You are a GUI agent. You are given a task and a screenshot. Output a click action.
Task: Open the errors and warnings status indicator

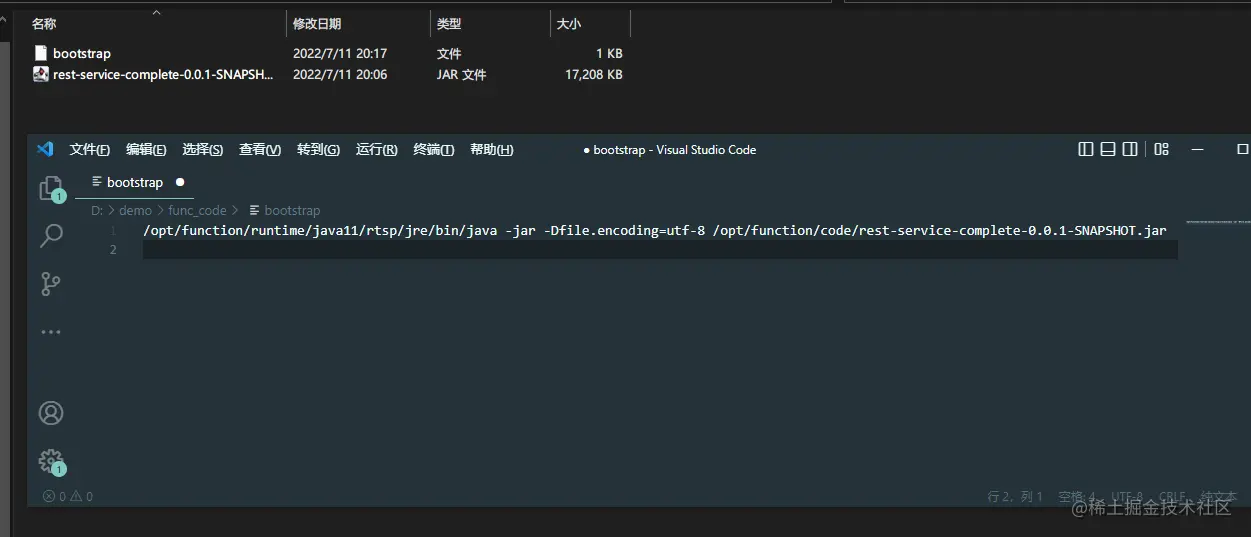point(68,496)
